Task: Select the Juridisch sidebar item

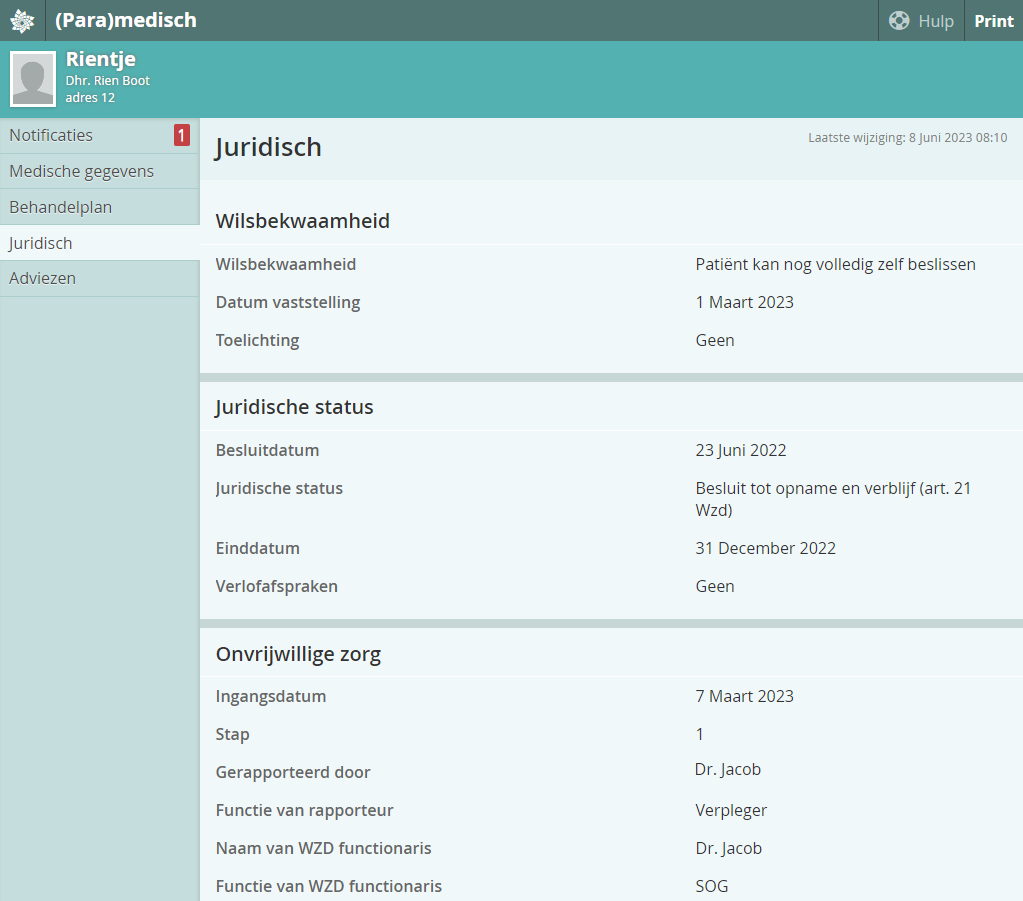Action: [41, 243]
